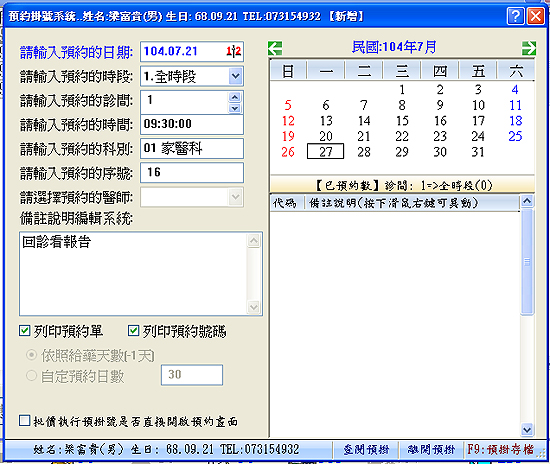Enable the checkbox for opening appointment screen after pricing
Viewport: 550px width, 464px height.
point(25,421)
